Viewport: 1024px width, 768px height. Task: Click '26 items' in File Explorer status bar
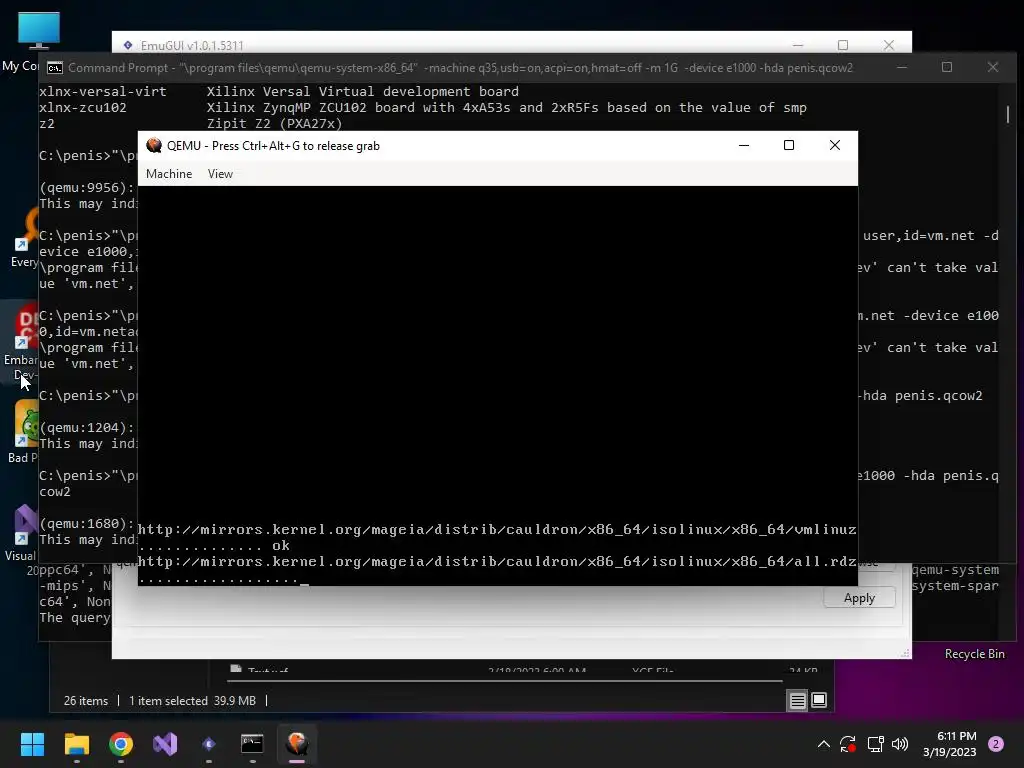[x=86, y=701]
